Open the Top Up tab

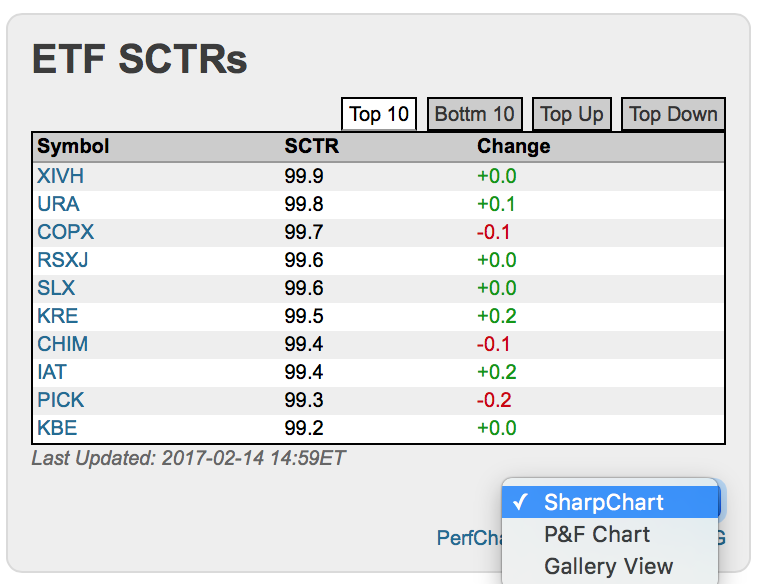(x=572, y=114)
